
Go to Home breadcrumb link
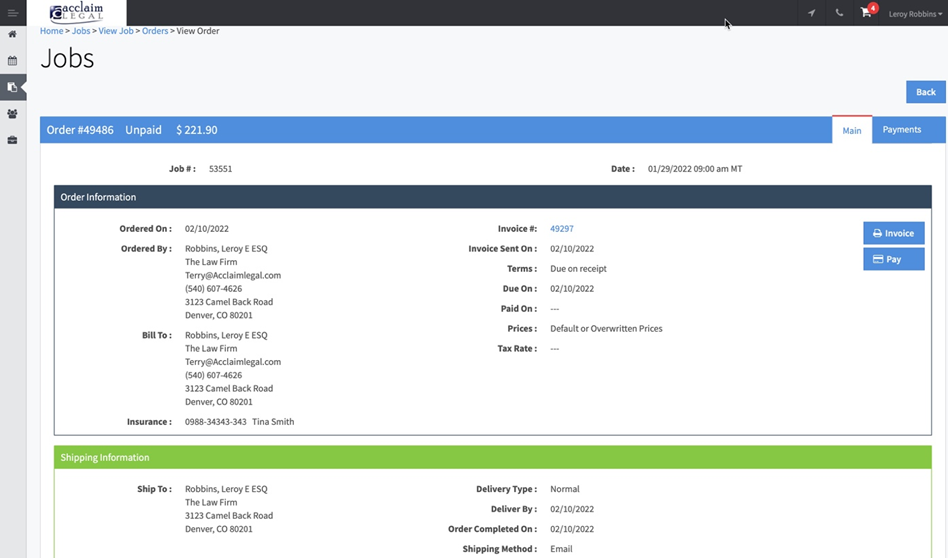click(51, 31)
